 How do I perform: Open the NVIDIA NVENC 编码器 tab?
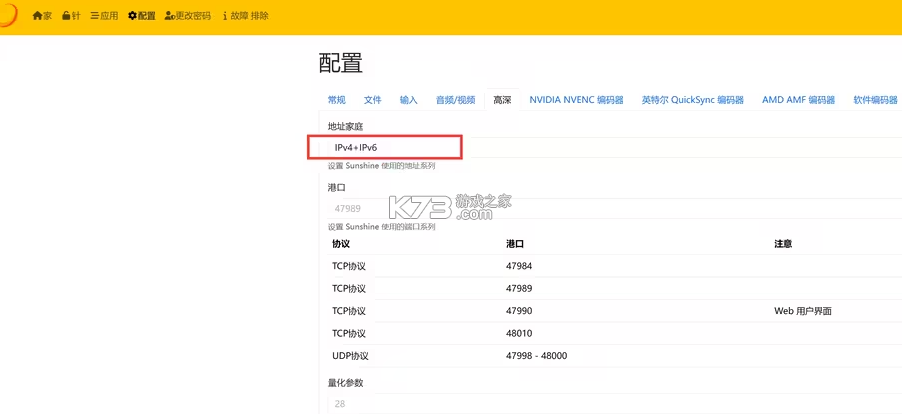point(576,100)
